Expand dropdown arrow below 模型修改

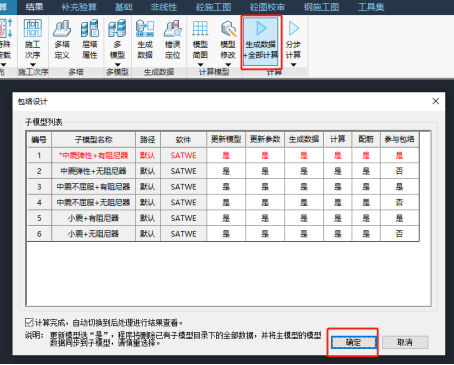[228, 64]
